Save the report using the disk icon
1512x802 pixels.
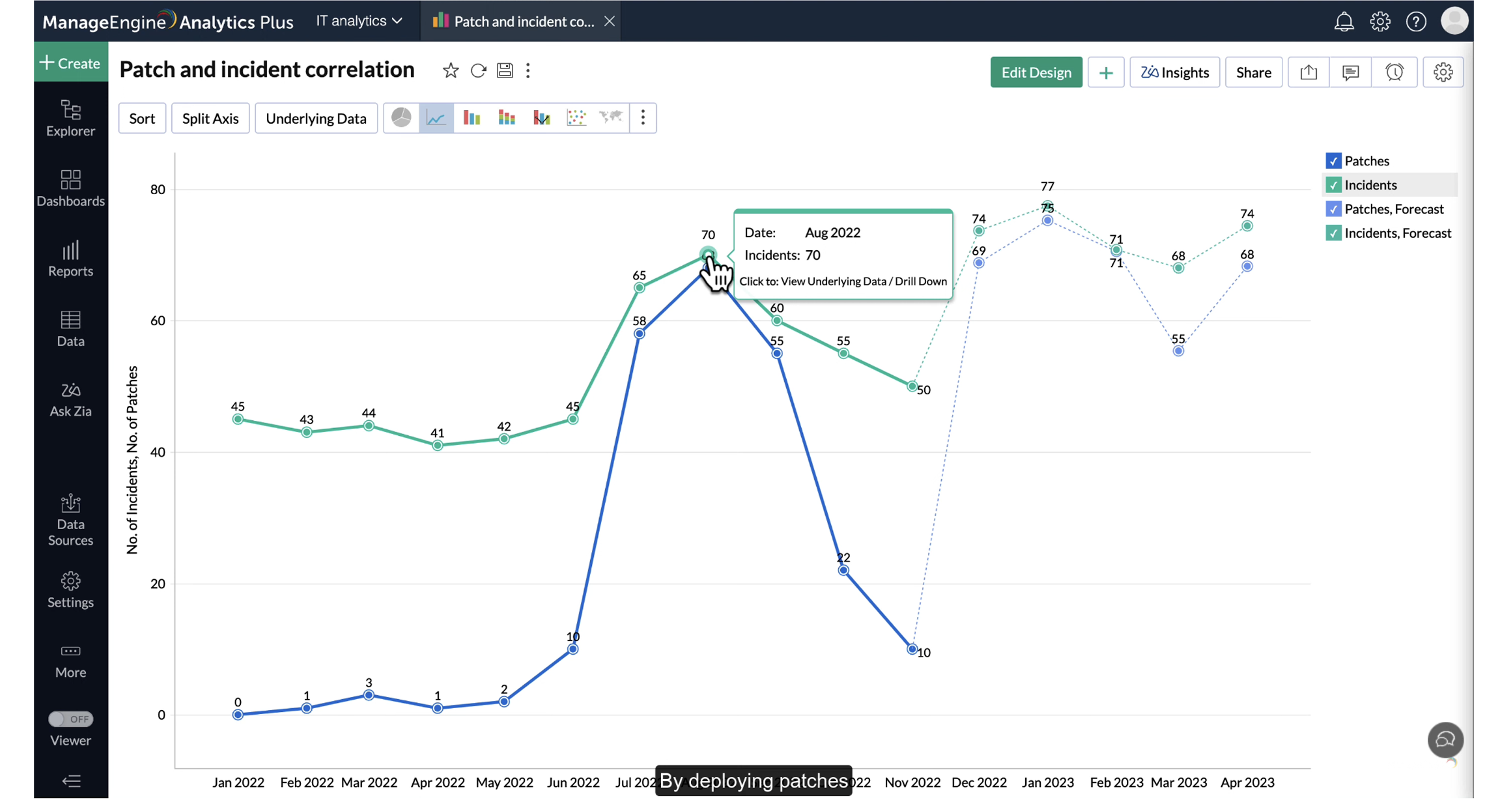(x=505, y=71)
